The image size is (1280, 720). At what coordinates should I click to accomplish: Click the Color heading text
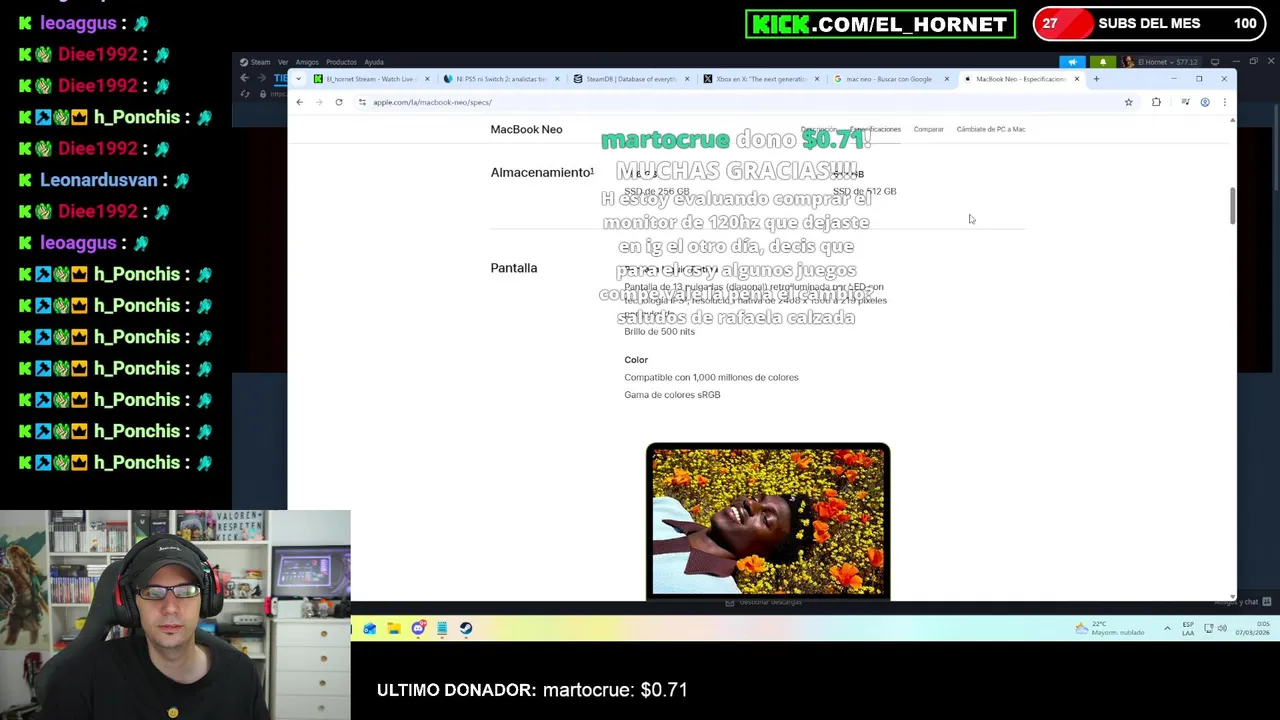(x=636, y=360)
